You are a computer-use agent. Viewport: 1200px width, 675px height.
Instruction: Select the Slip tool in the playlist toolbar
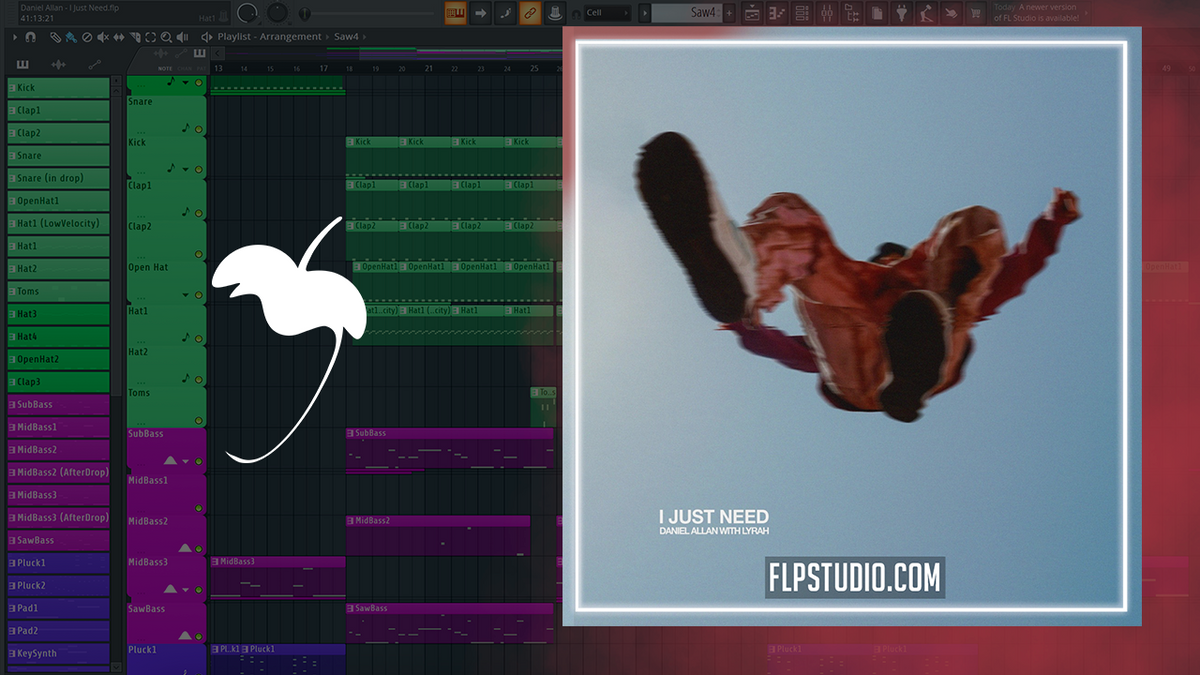pos(118,37)
